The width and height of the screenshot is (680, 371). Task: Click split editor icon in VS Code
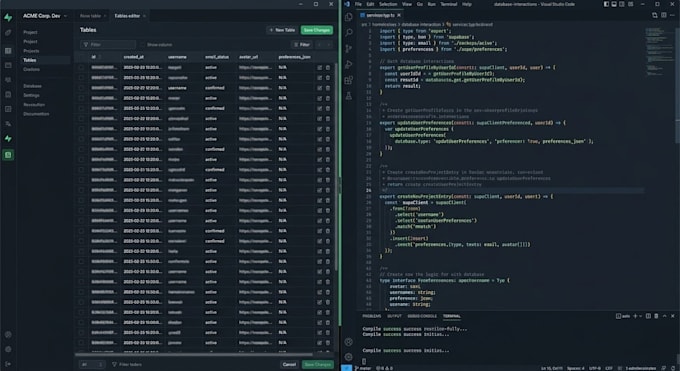coord(664,15)
